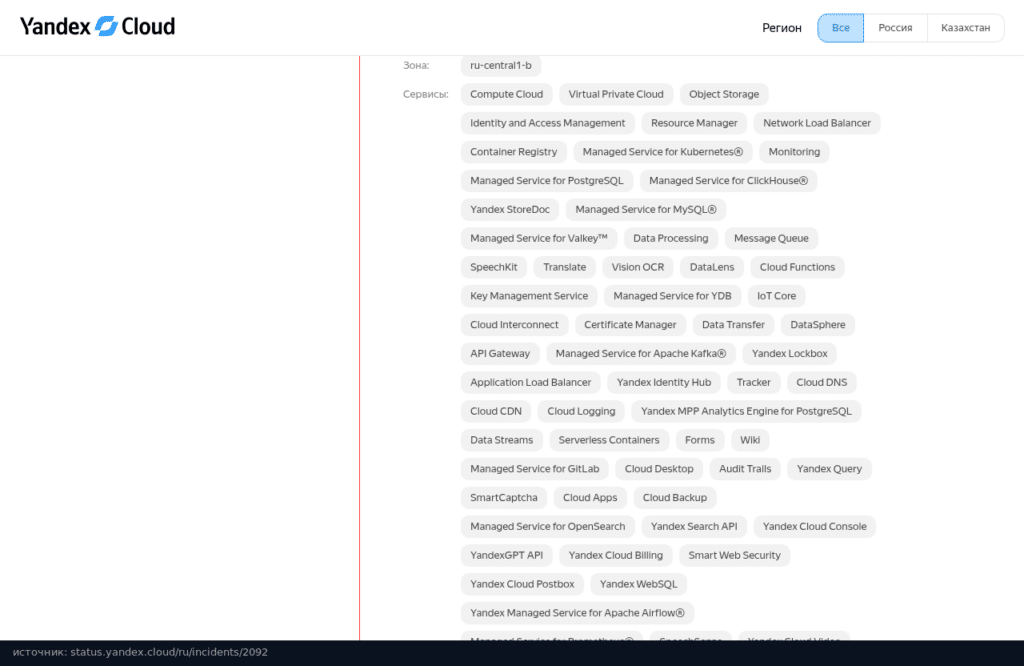Click the SmartCaptcha service tag
1024x666 pixels.
click(x=504, y=498)
